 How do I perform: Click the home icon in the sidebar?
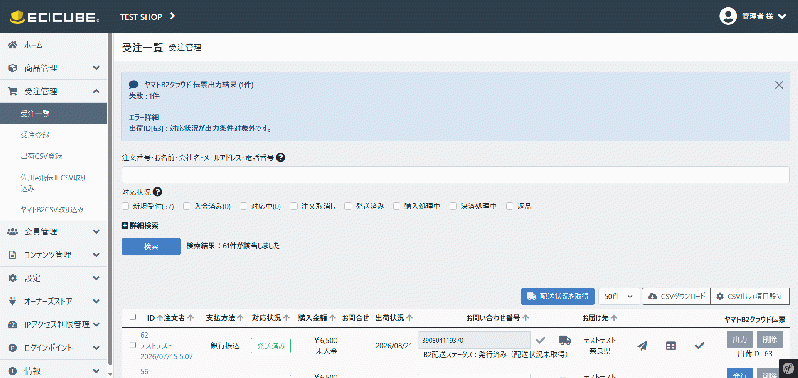[13, 45]
